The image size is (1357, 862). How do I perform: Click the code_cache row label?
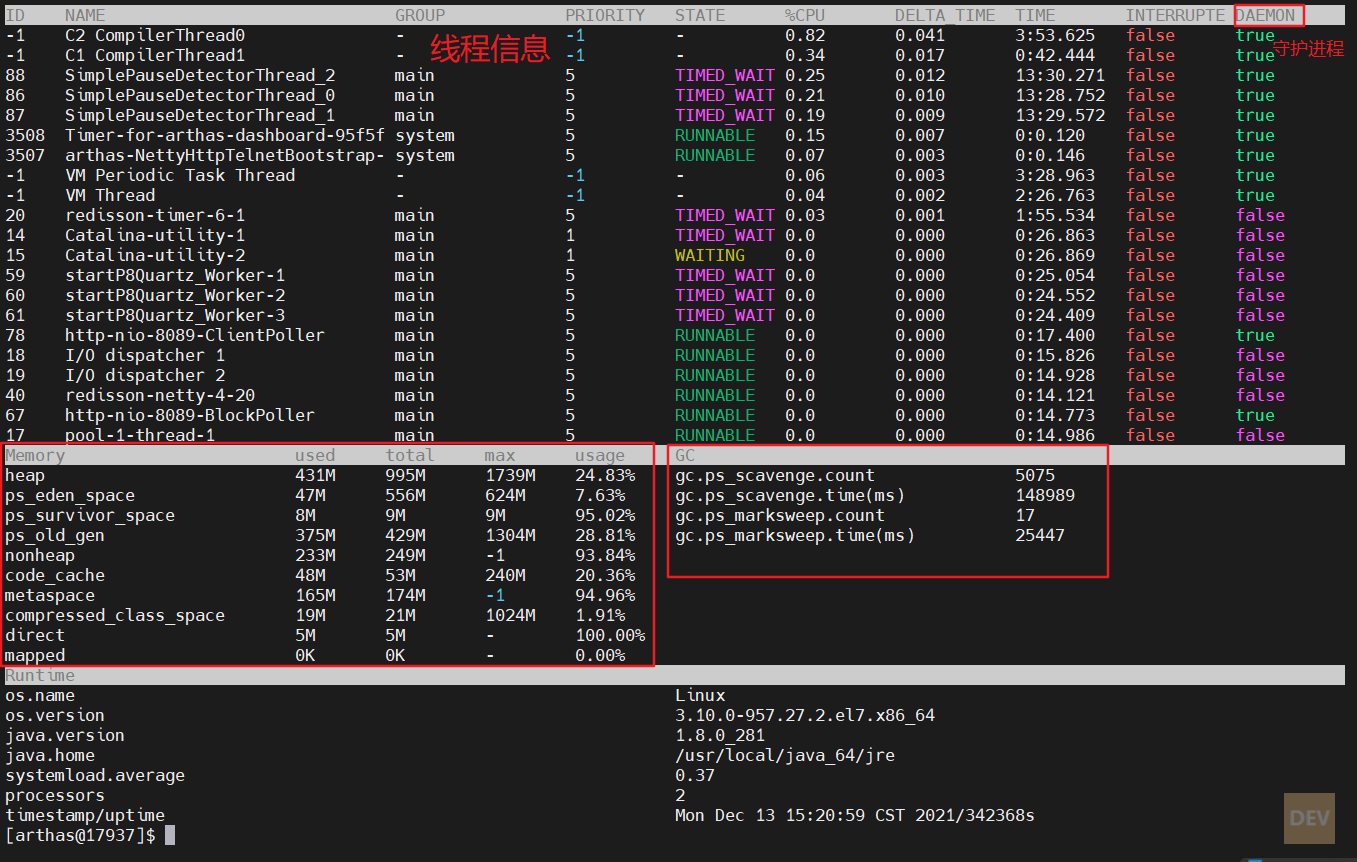point(55,575)
